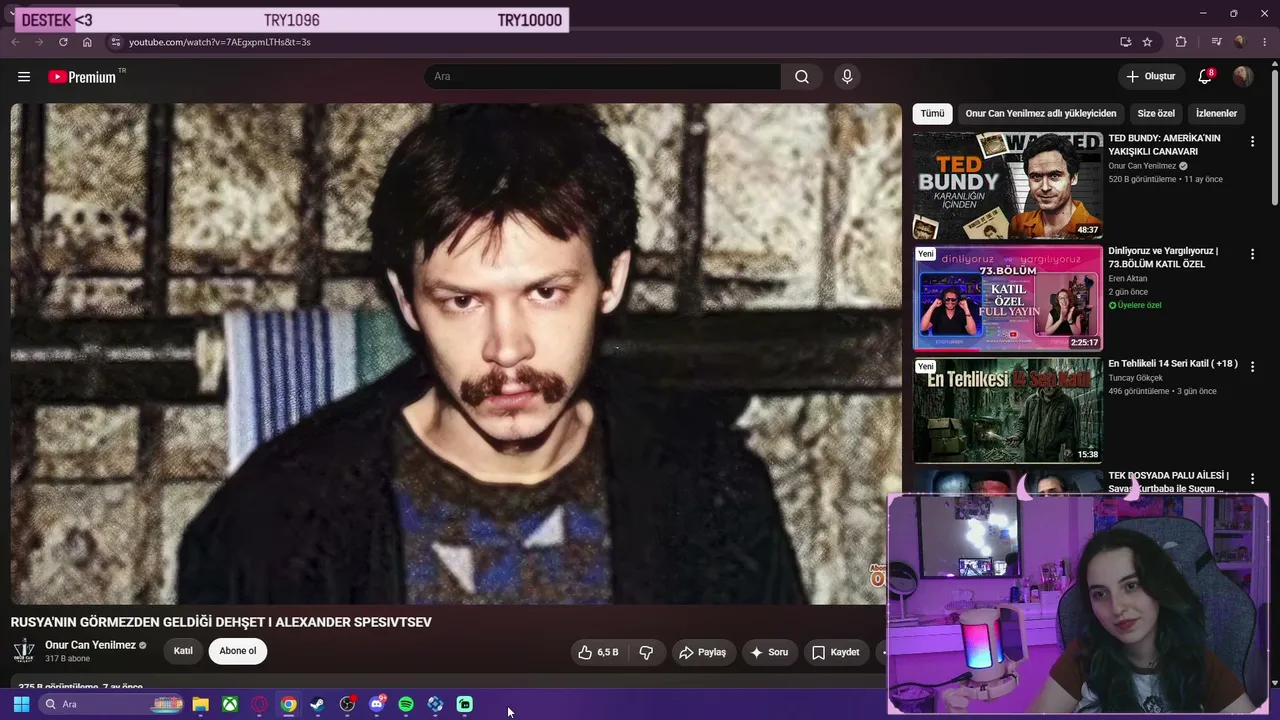Click the 'Üyelere özel' members-only label
Viewport: 1280px width, 720px height.
(1135, 305)
